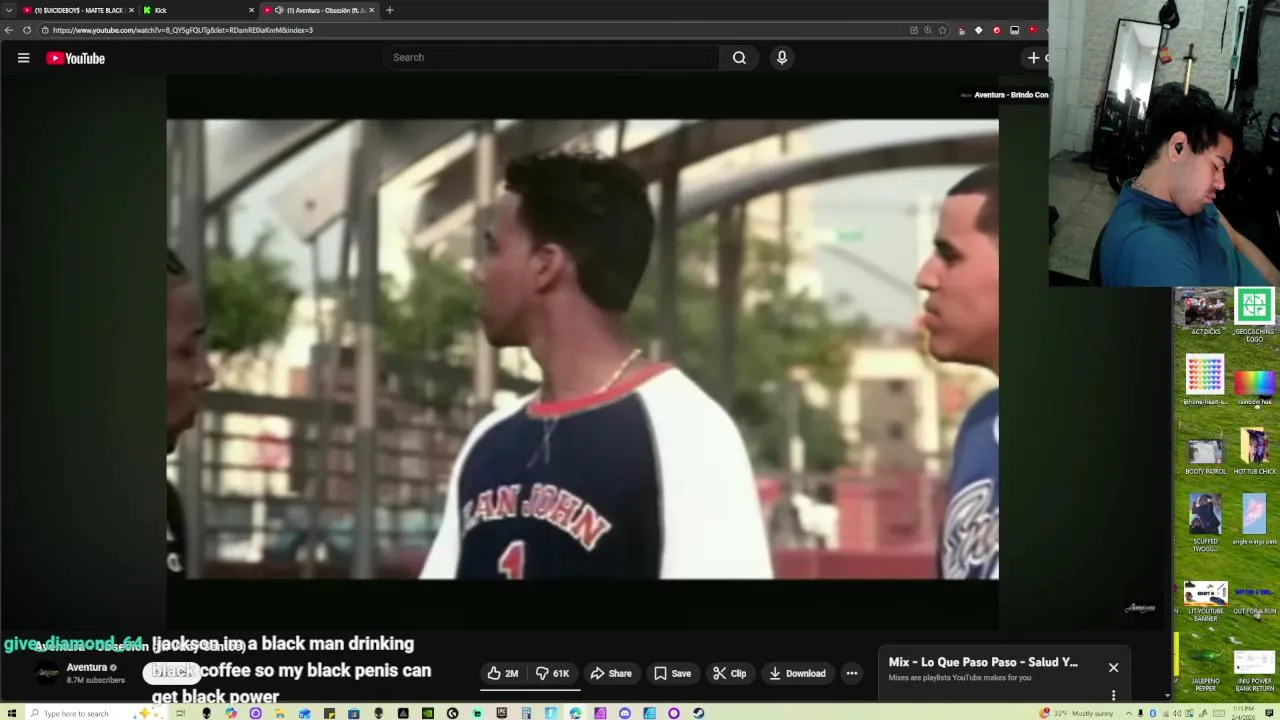Expand the browser tab search dropdown
This screenshot has width=1280, height=720.
click(8, 10)
